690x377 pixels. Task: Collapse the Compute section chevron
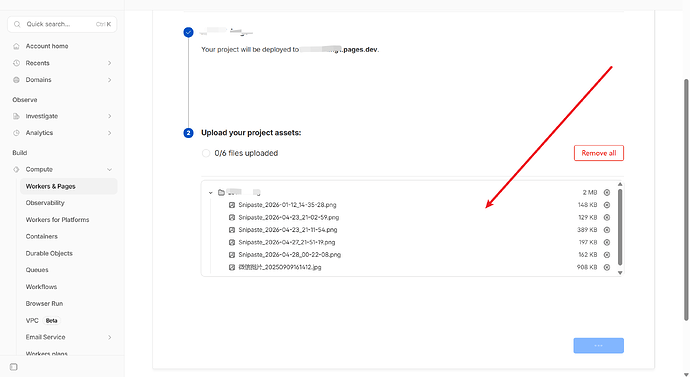coord(110,169)
